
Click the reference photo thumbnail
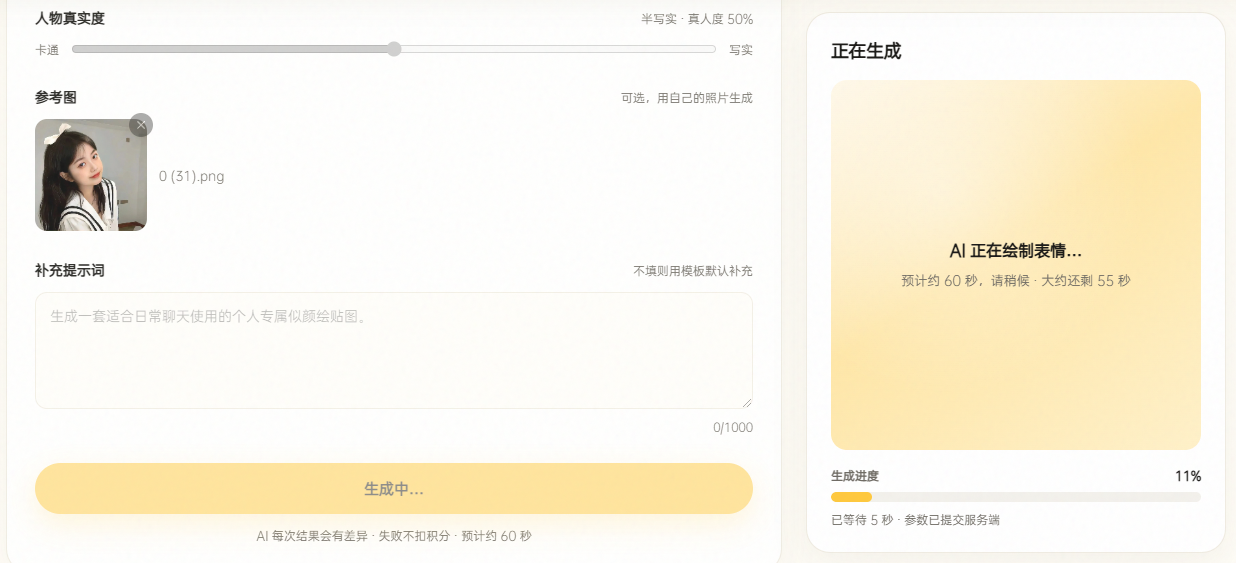click(91, 175)
